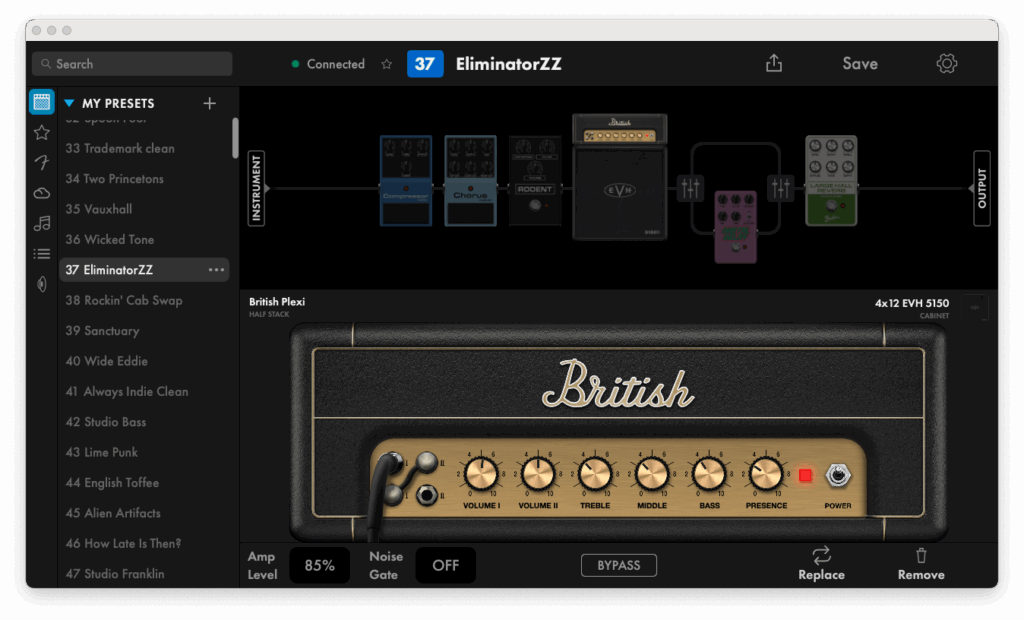Click the Connected status indicator
Image resolution: width=1024 pixels, height=620 pixels.
pyautogui.click(x=328, y=64)
